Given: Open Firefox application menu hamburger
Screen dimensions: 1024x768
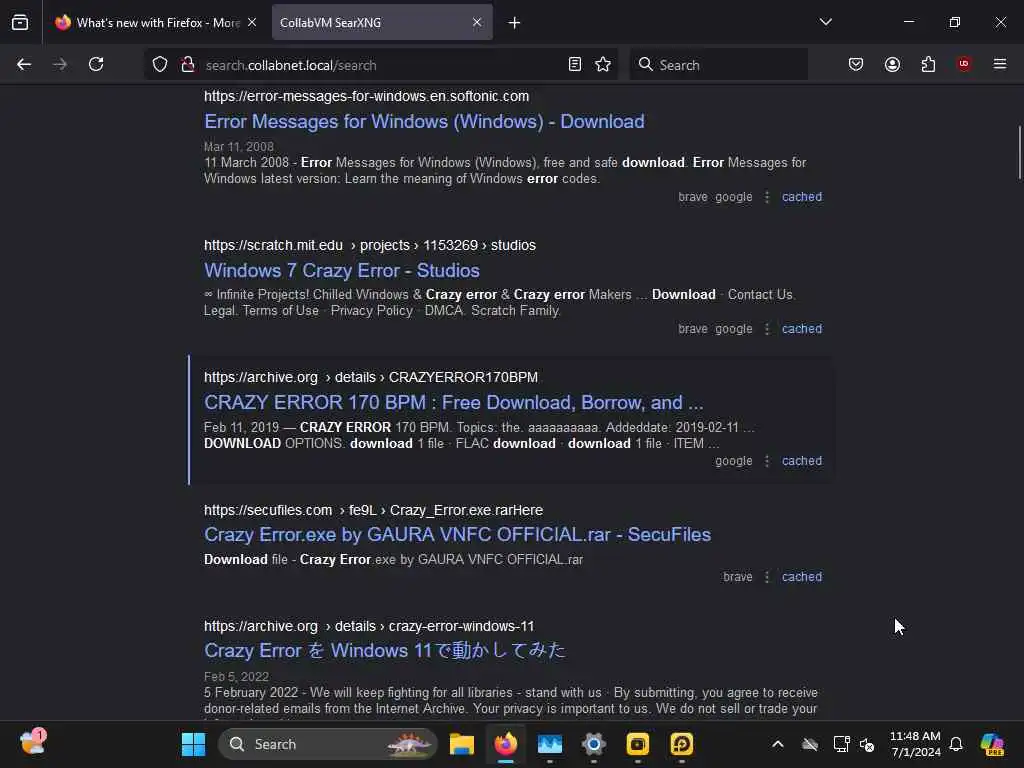Looking at the screenshot, I should coord(1000,64).
